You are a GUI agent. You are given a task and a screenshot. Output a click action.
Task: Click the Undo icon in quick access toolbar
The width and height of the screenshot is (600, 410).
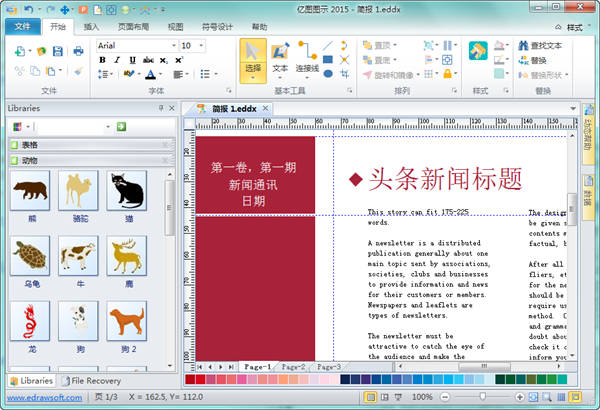[29, 9]
